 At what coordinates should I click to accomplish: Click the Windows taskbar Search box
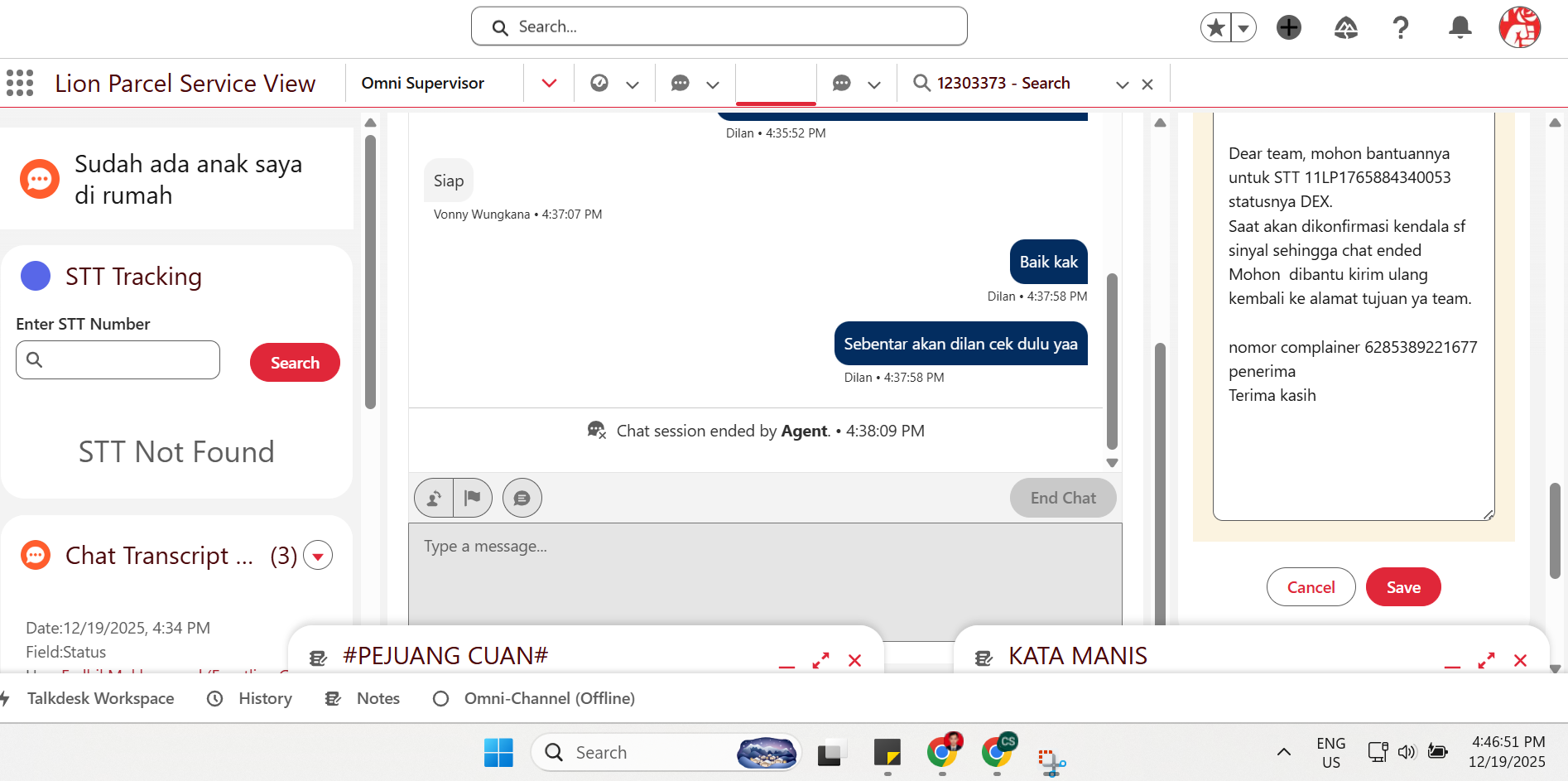pyautogui.click(x=666, y=753)
